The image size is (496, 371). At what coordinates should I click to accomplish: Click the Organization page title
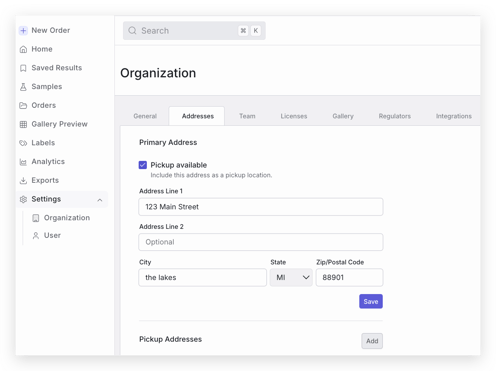point(158,73)
